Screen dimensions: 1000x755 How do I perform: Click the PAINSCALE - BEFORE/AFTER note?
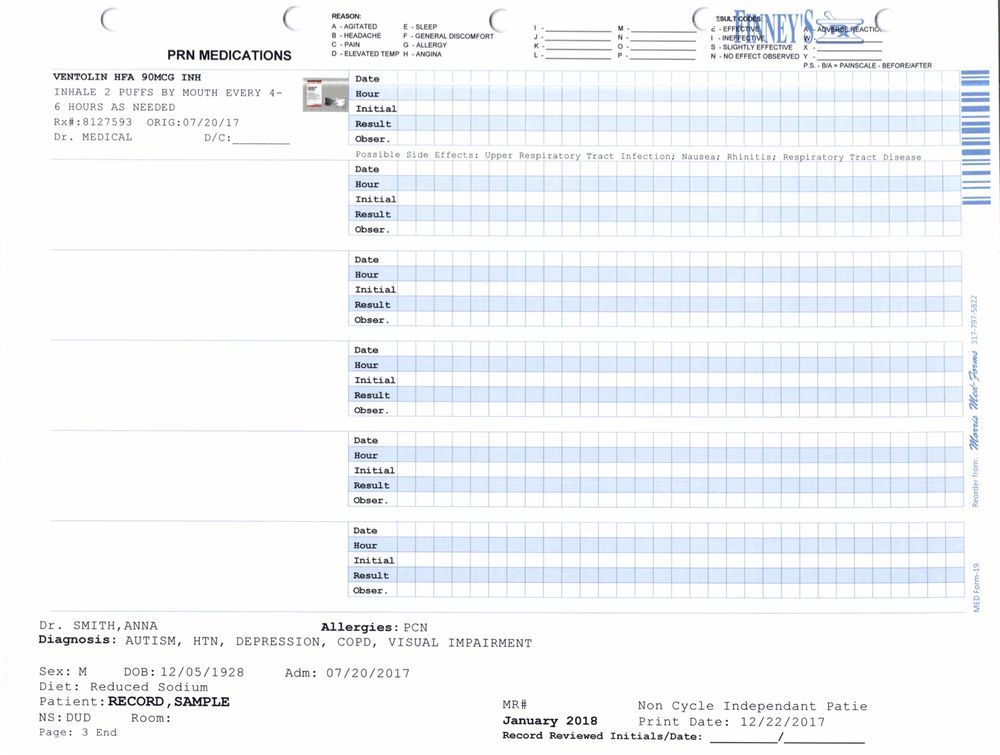coord(867,65)
